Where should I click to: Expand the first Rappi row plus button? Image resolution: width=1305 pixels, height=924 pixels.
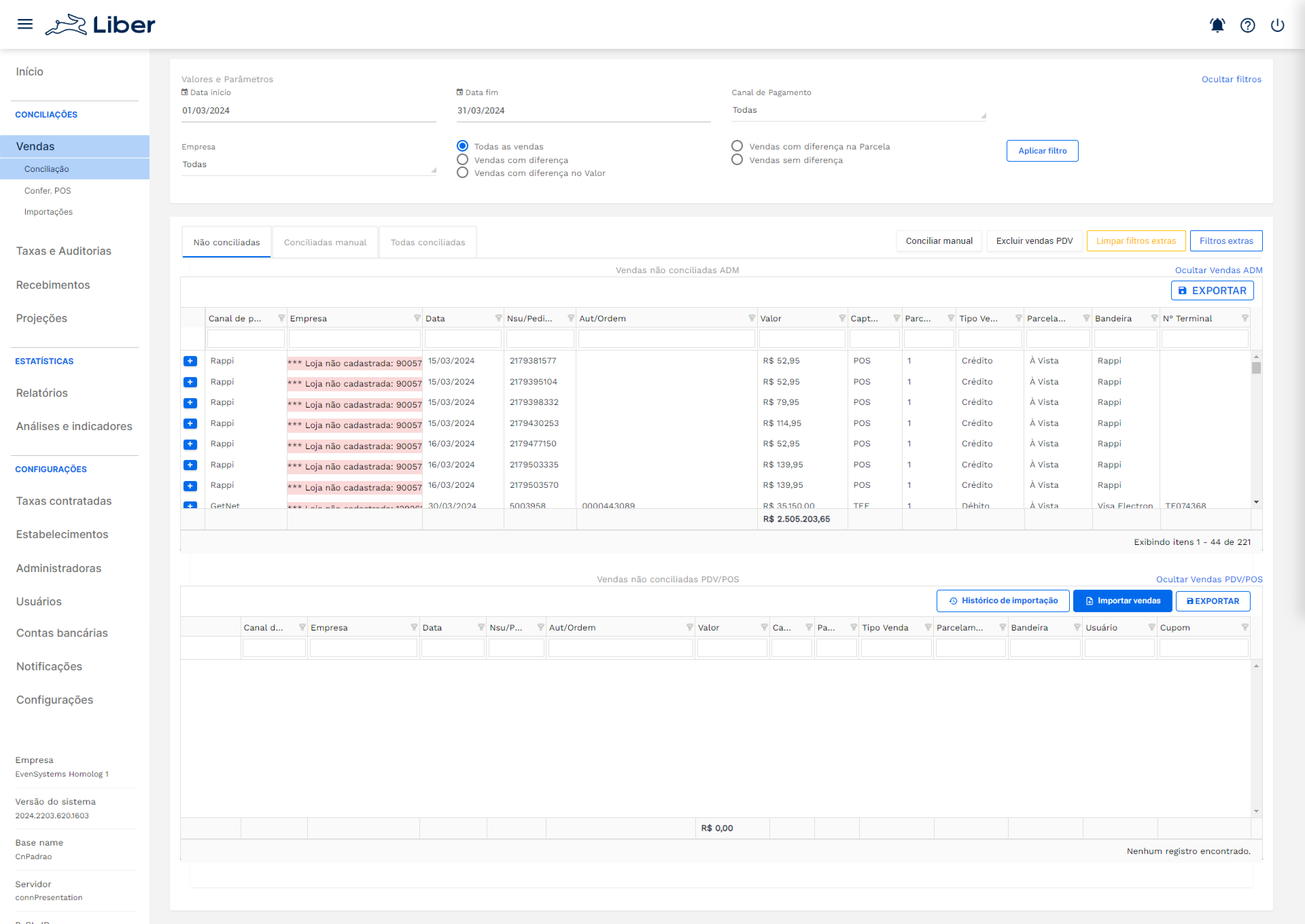coord(191,361)
